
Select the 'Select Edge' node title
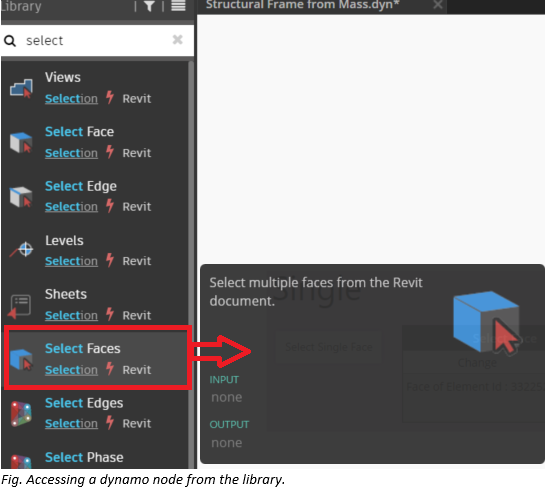coord(81,186)
